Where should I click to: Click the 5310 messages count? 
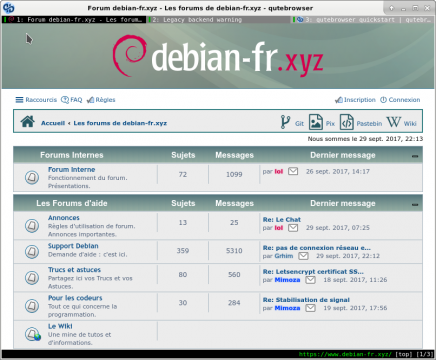click(x=234, y=251)
